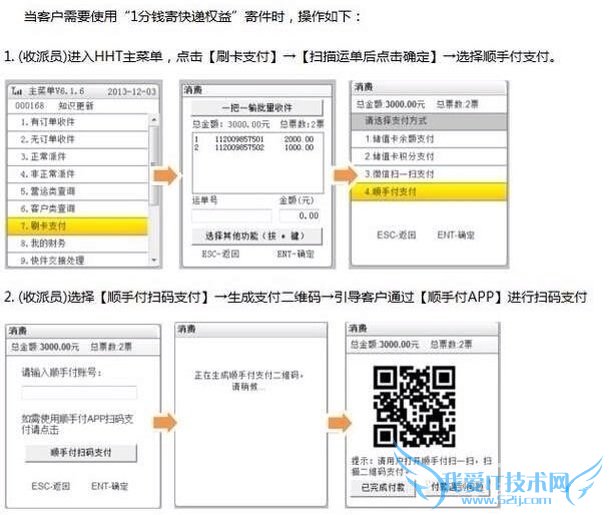Choose highlighted 4.顺手付支付 option
The width and height of the screenshot is (609, 515).
[x=429, y=191]
